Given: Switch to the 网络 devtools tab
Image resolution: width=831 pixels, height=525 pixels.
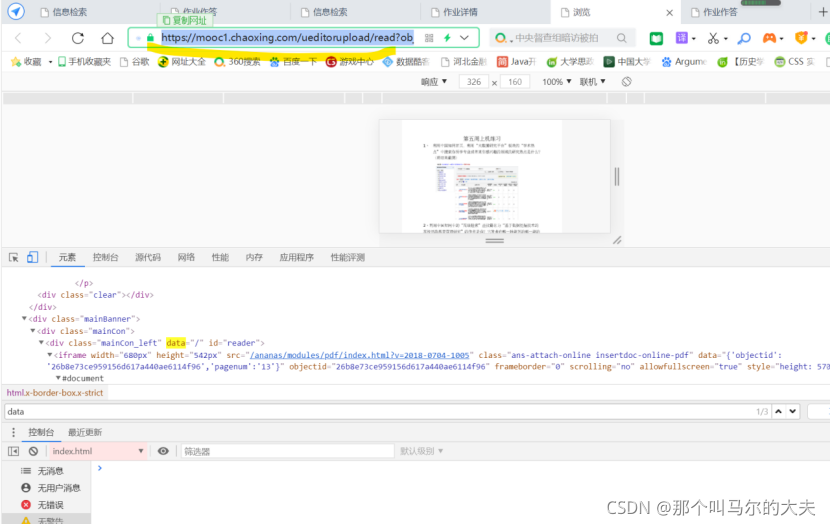Looking at the screenshot, I should tap(186, 257).
